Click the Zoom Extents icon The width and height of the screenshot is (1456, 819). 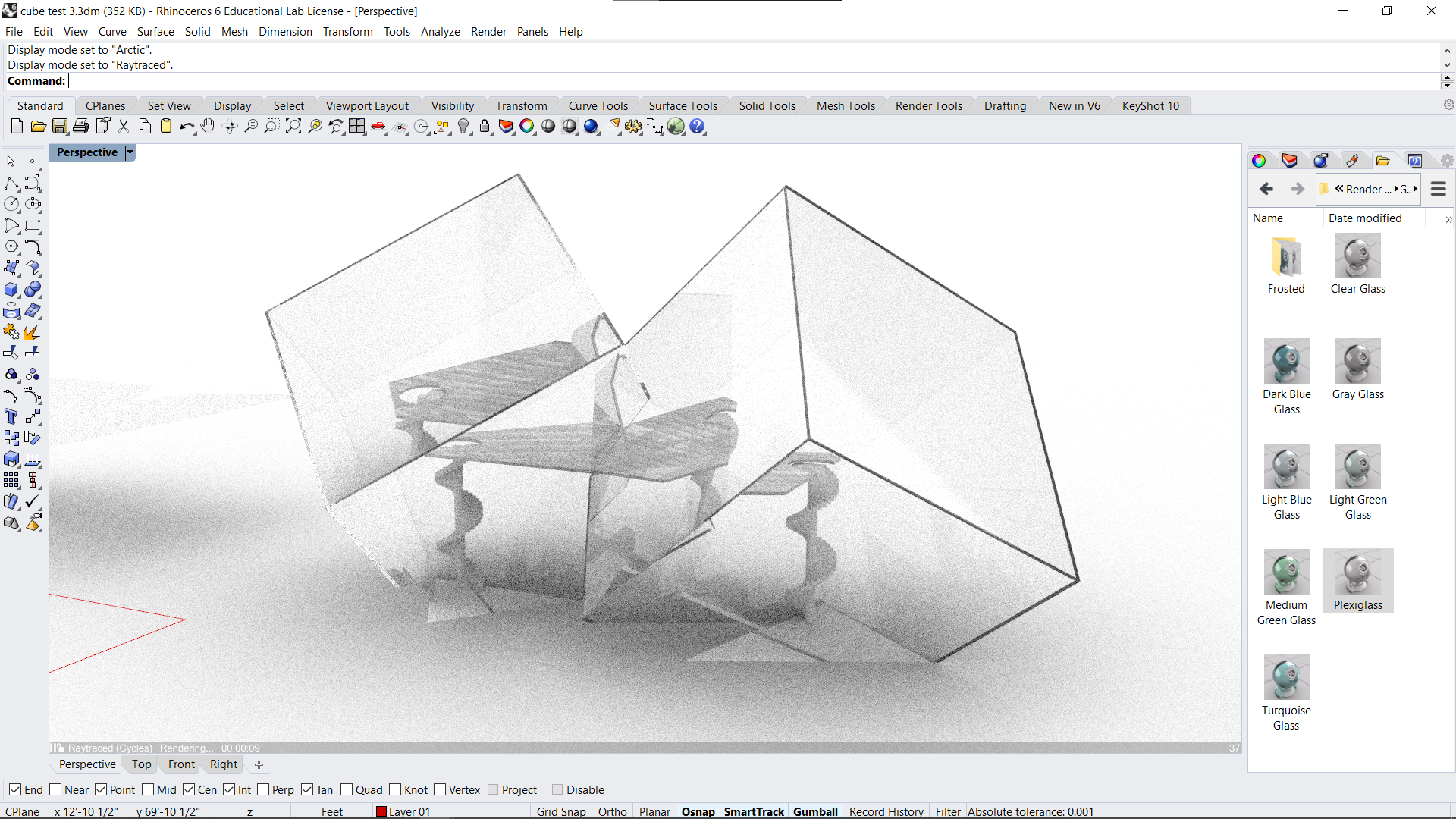[x=293, y=127]
